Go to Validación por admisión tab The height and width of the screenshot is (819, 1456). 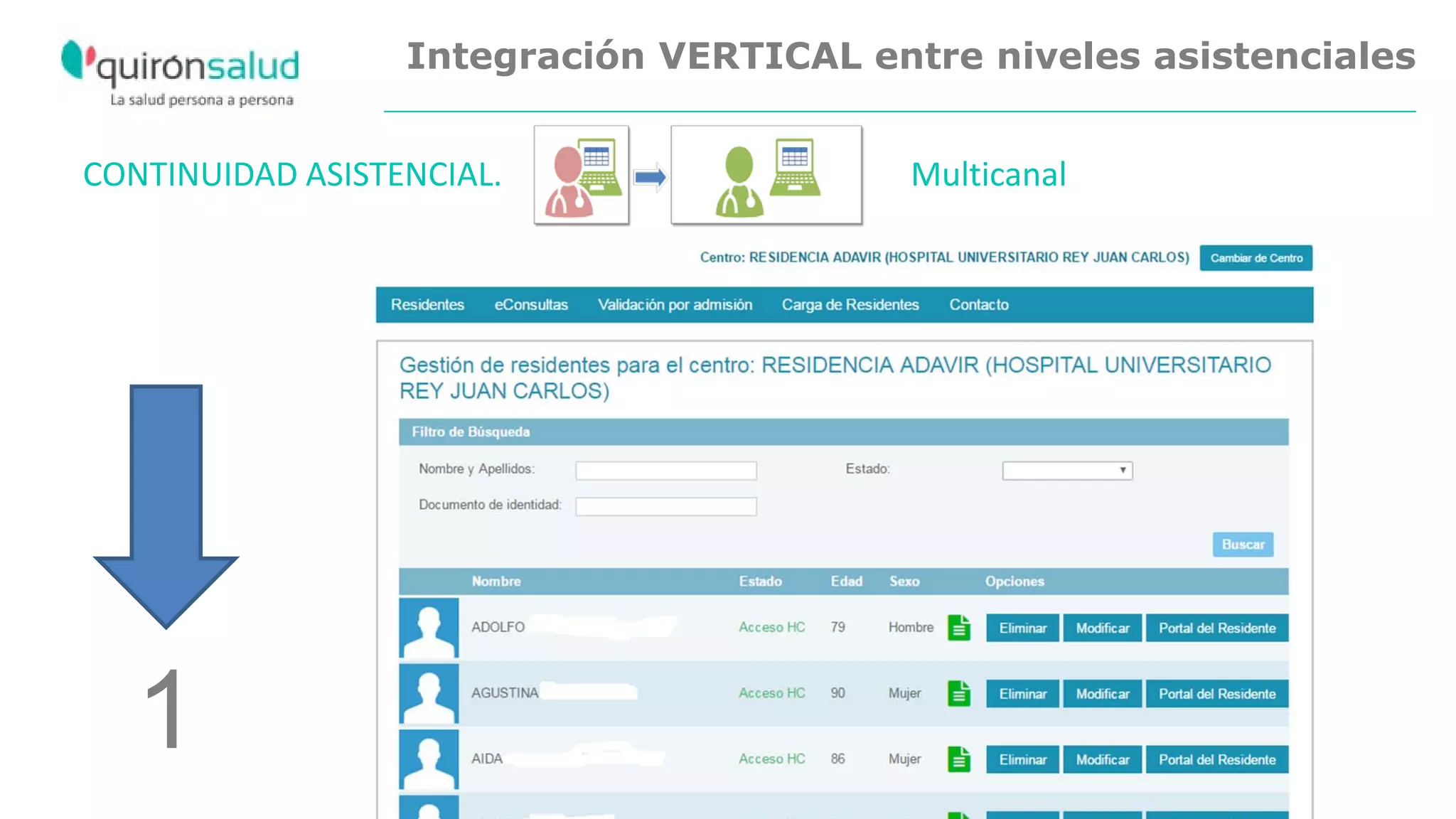click(675, 305)
